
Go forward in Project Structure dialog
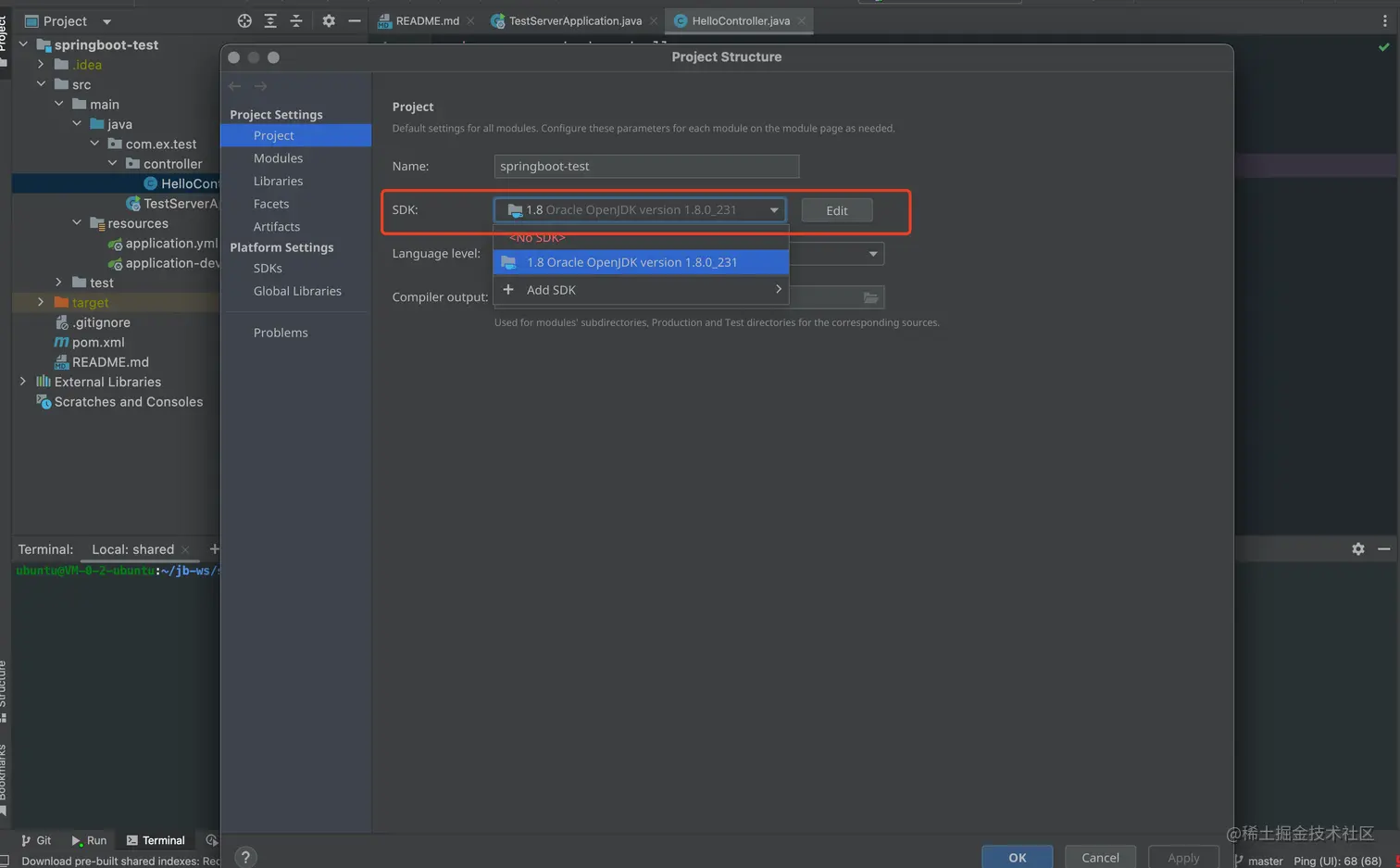coord(261,86)
